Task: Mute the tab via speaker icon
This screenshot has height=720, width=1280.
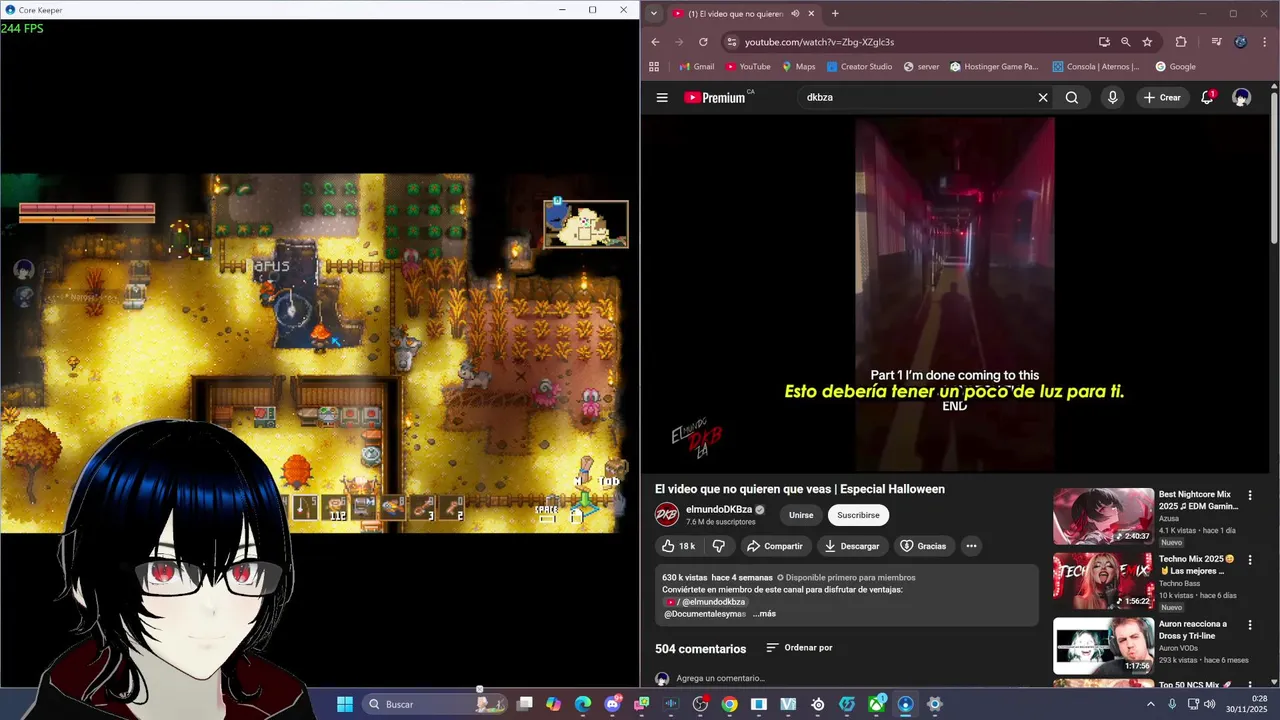Action: (x=795, y=14)
